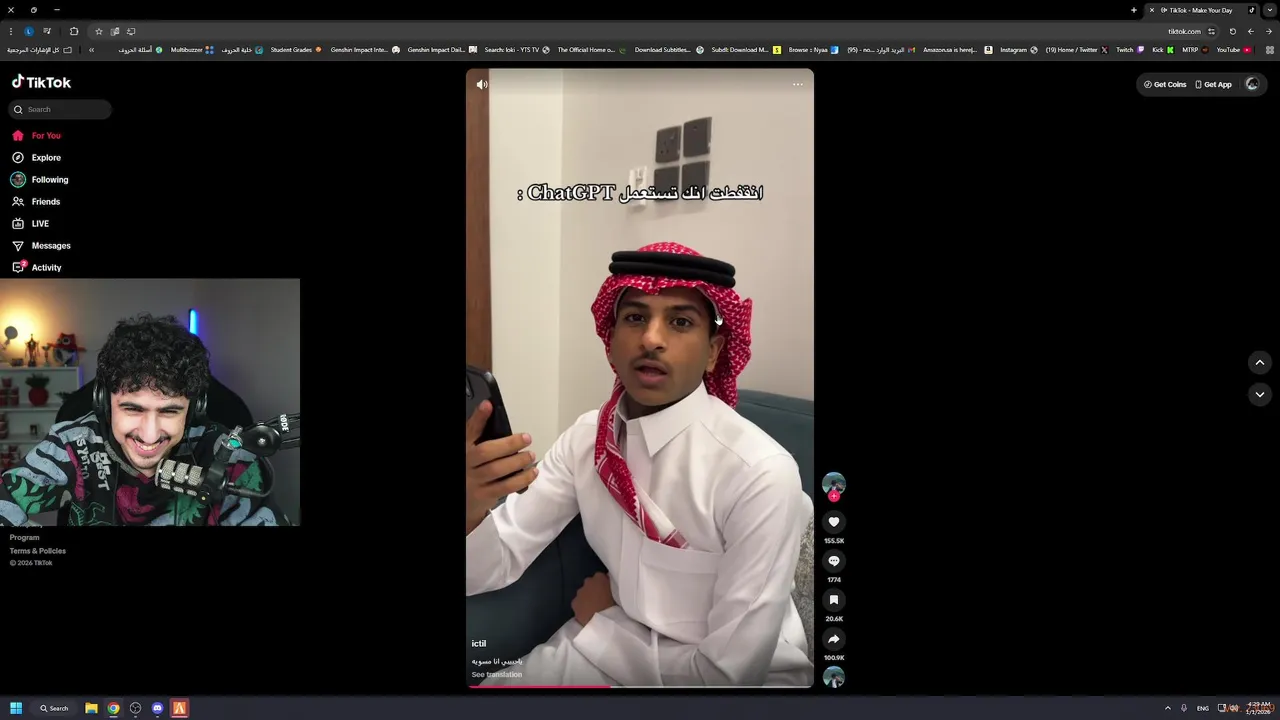Reload the page

point(1232,31)
